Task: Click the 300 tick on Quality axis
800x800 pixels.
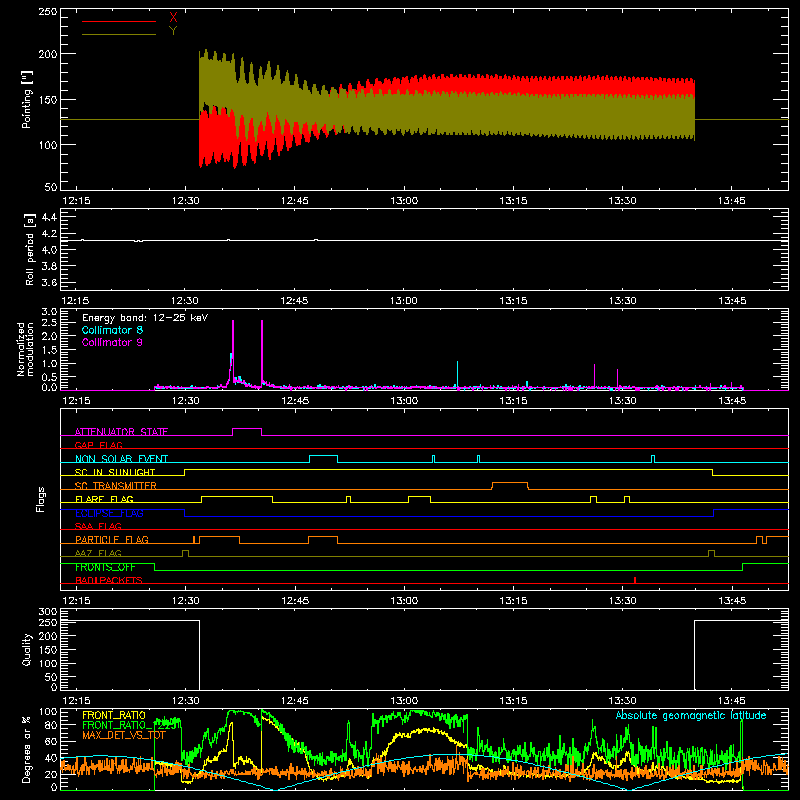Action: (x=47, y=612)
